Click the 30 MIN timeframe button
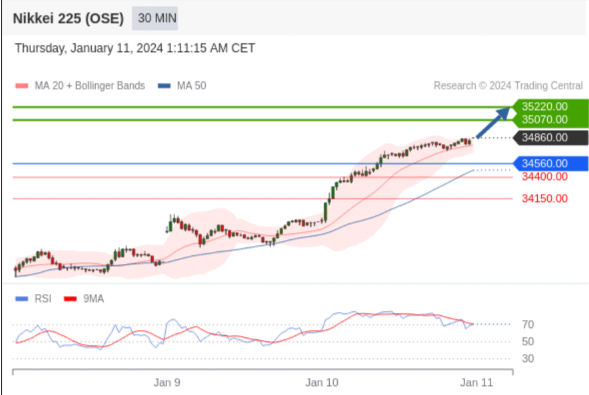The height and width of the screenshot is (395, 589). point(155,18)
